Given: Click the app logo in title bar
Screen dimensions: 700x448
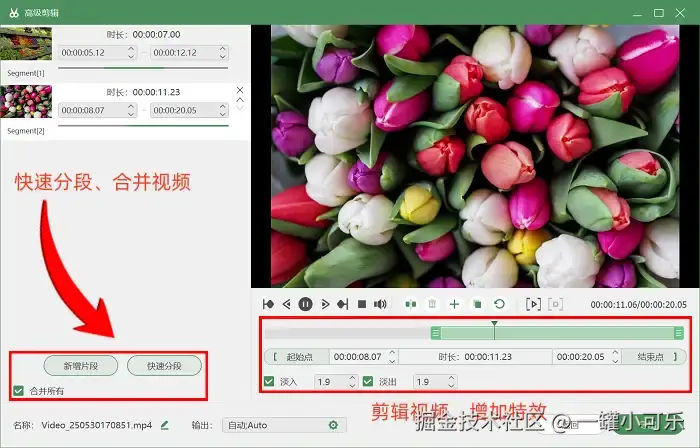Looking at the screenshot, I should [x=14, y=13].
